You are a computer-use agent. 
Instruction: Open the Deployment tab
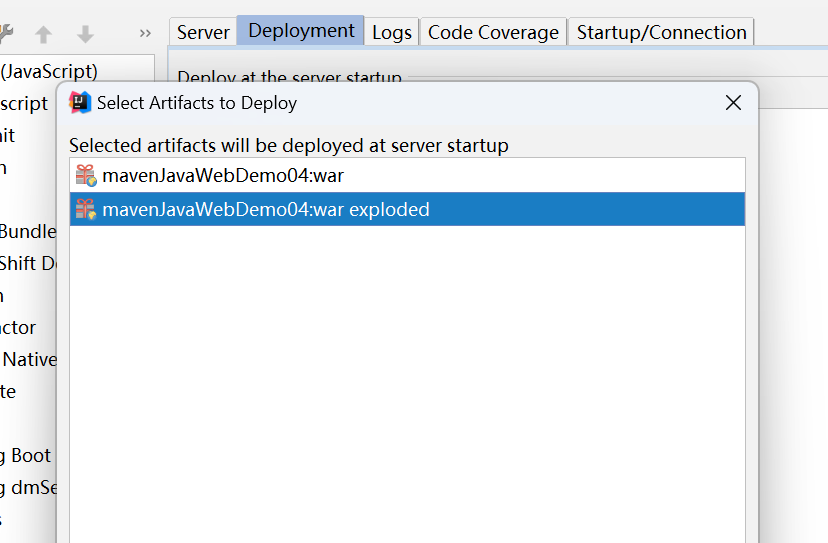pos(301,31)
